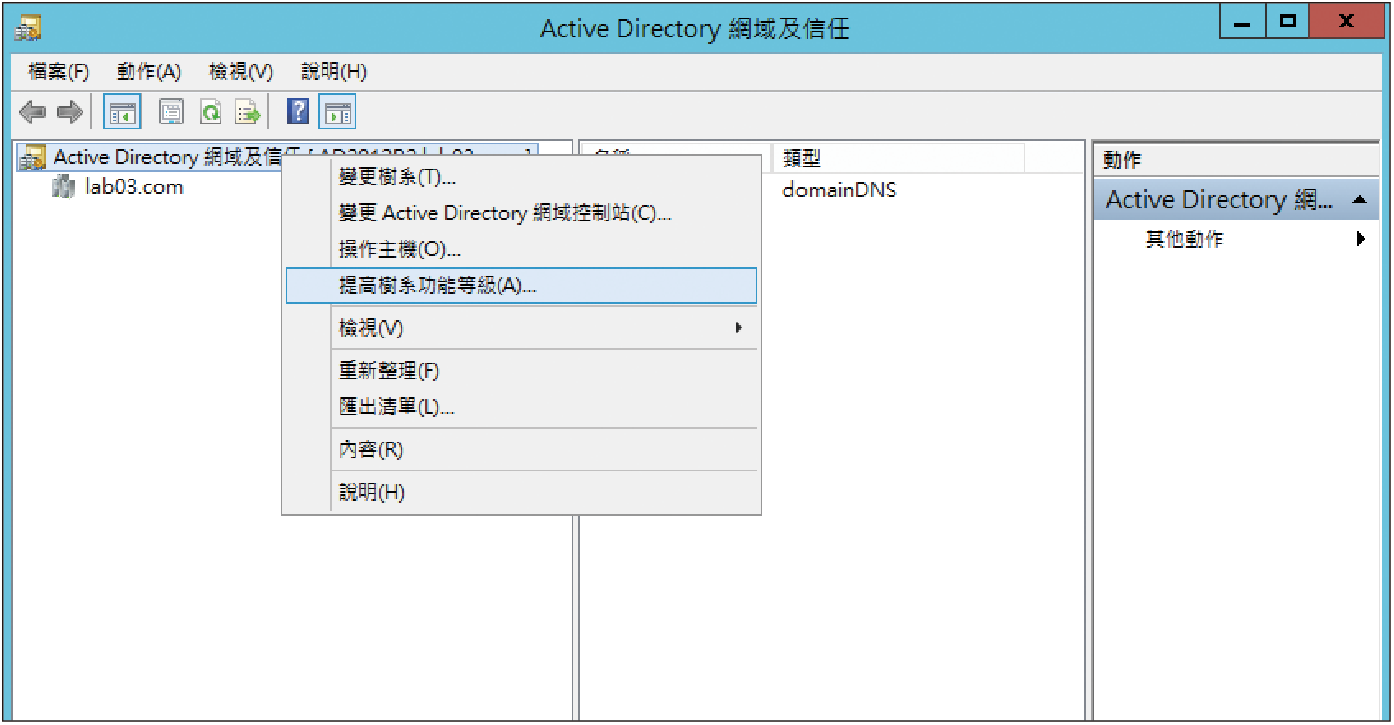Select 變更 Active Directory 網域控制站(C)...

click(520, 213)
